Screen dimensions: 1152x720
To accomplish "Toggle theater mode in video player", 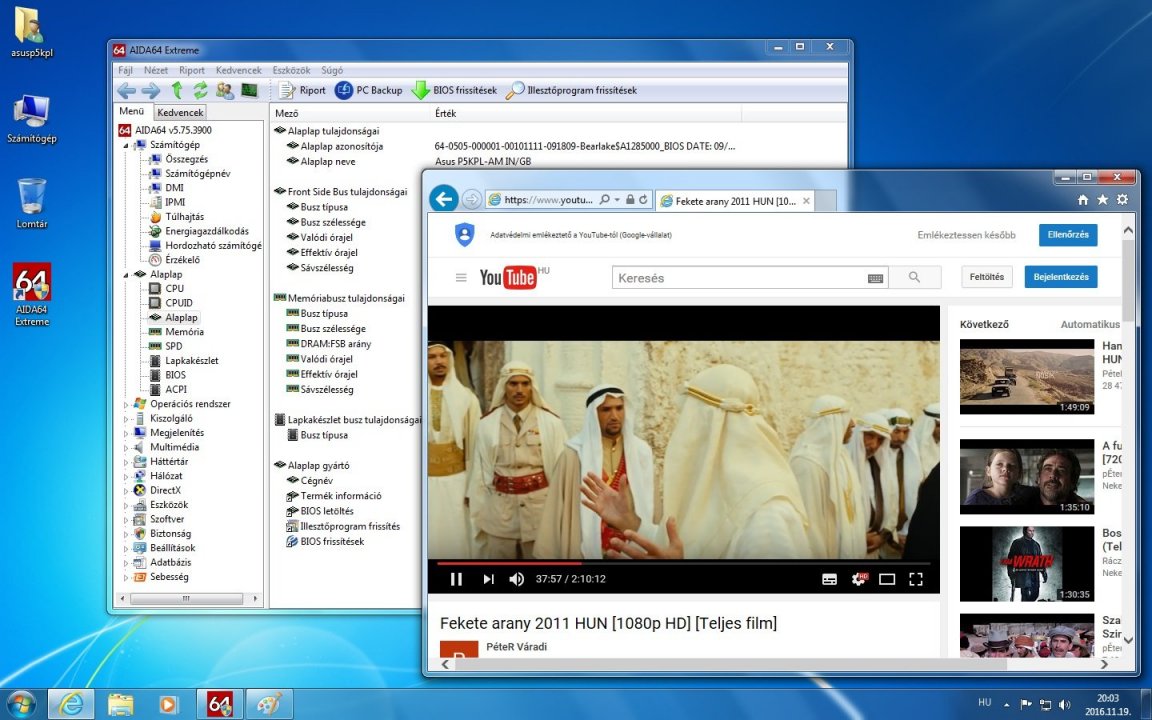I will (x=887, y=579).
